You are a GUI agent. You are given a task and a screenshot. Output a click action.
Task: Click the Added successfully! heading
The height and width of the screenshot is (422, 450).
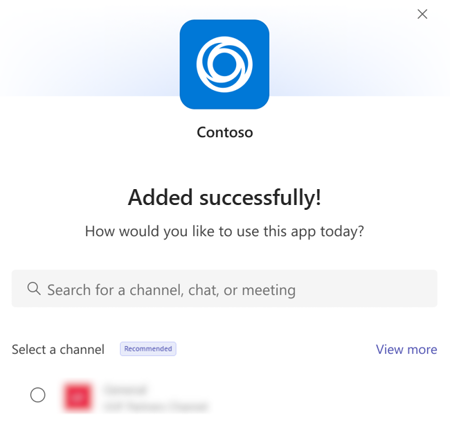224,197
